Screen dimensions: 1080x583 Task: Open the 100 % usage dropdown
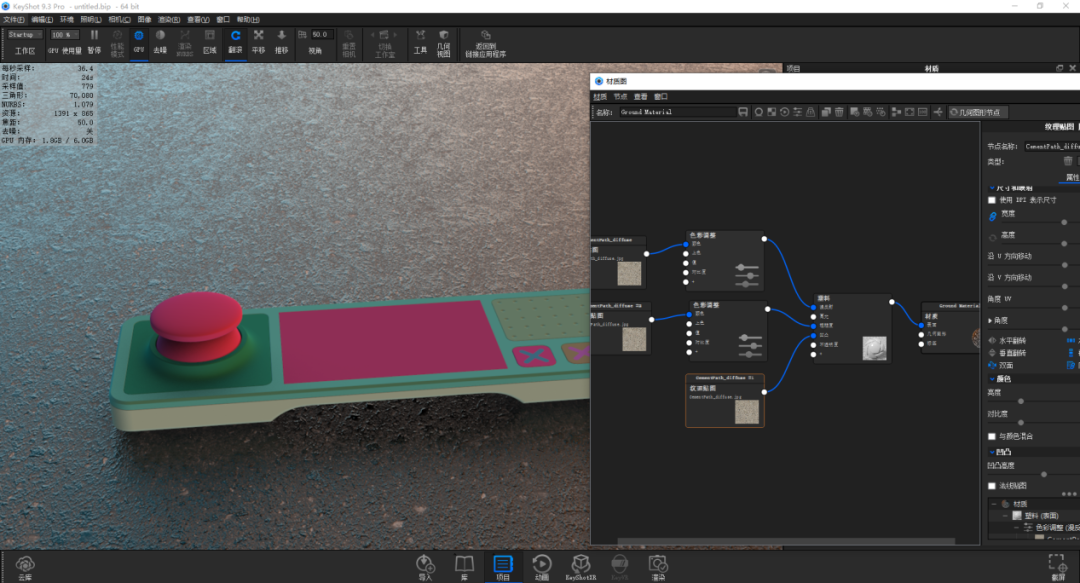click(65, 34)
